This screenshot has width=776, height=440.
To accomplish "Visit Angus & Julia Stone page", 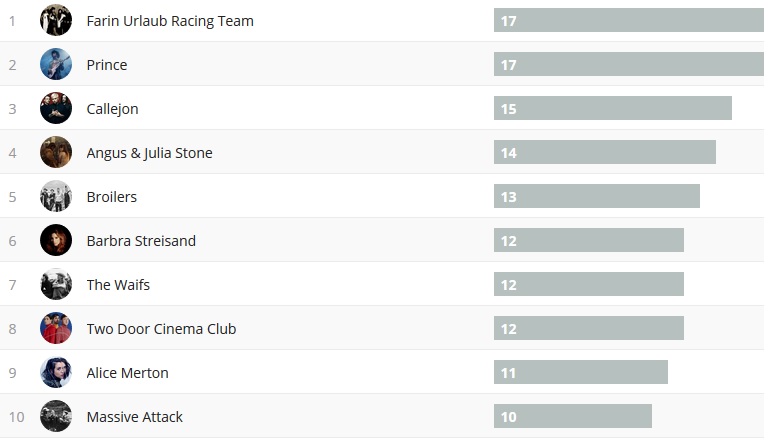I will (x=149, y=153).
